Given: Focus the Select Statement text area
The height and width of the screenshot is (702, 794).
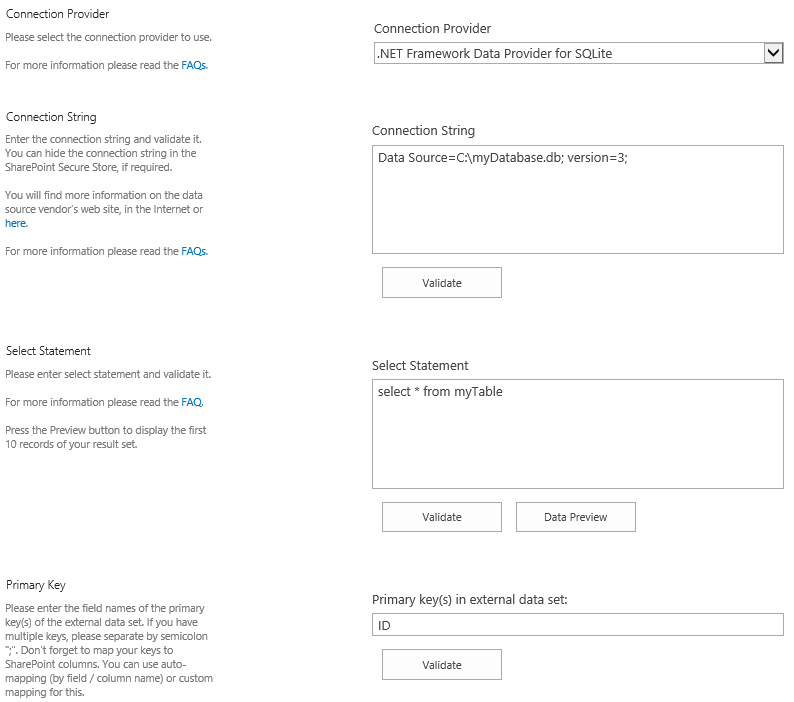Looking at the screenshot, I should (x=577, y=433).
